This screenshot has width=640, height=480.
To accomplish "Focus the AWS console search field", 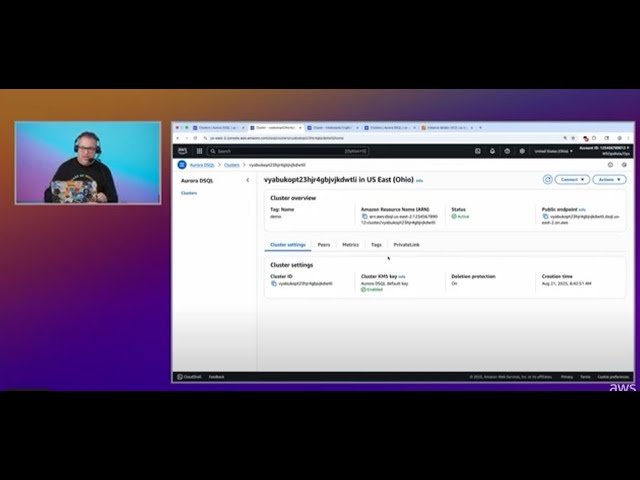I will [288, 151].
